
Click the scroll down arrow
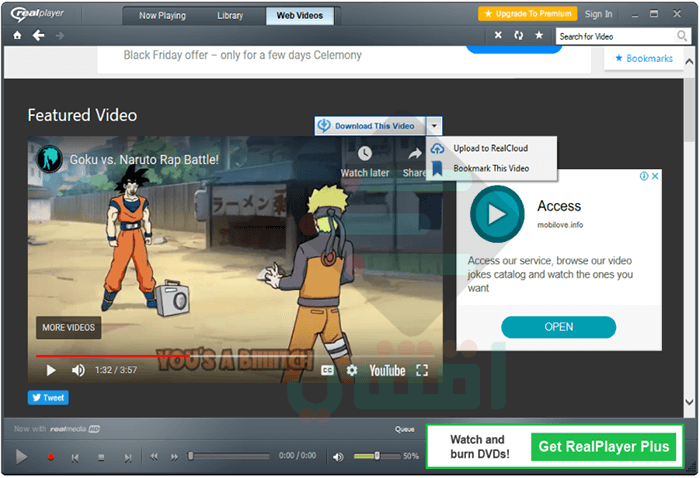point(689,402)
